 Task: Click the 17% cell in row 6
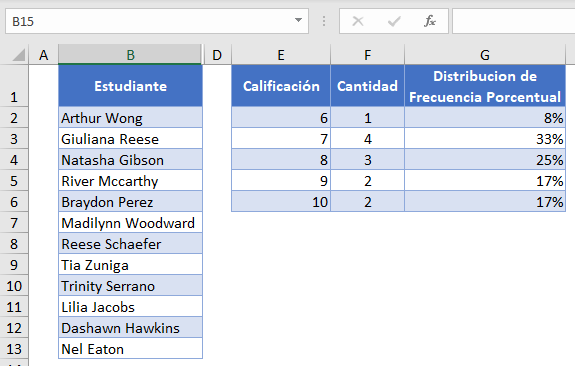[x=485, y=202]
